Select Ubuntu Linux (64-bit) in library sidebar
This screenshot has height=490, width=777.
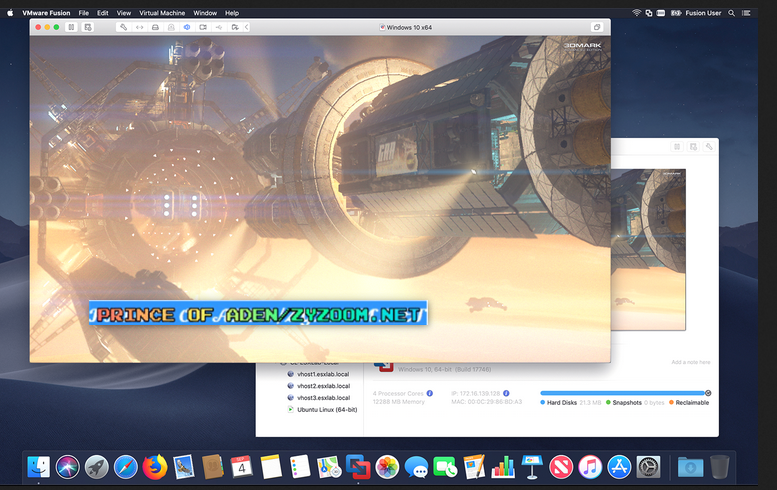(327, 410)
